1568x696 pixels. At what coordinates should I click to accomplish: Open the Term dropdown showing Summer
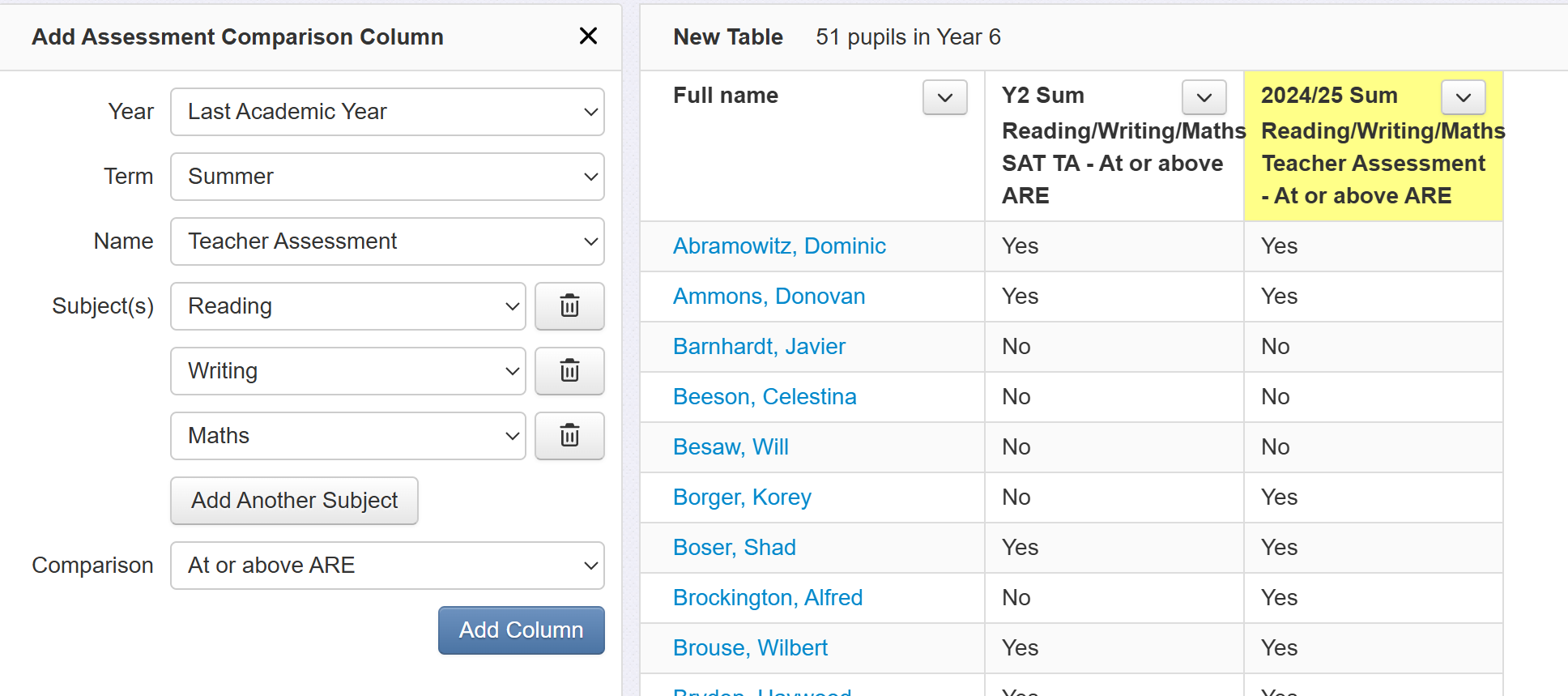[387, 177]
